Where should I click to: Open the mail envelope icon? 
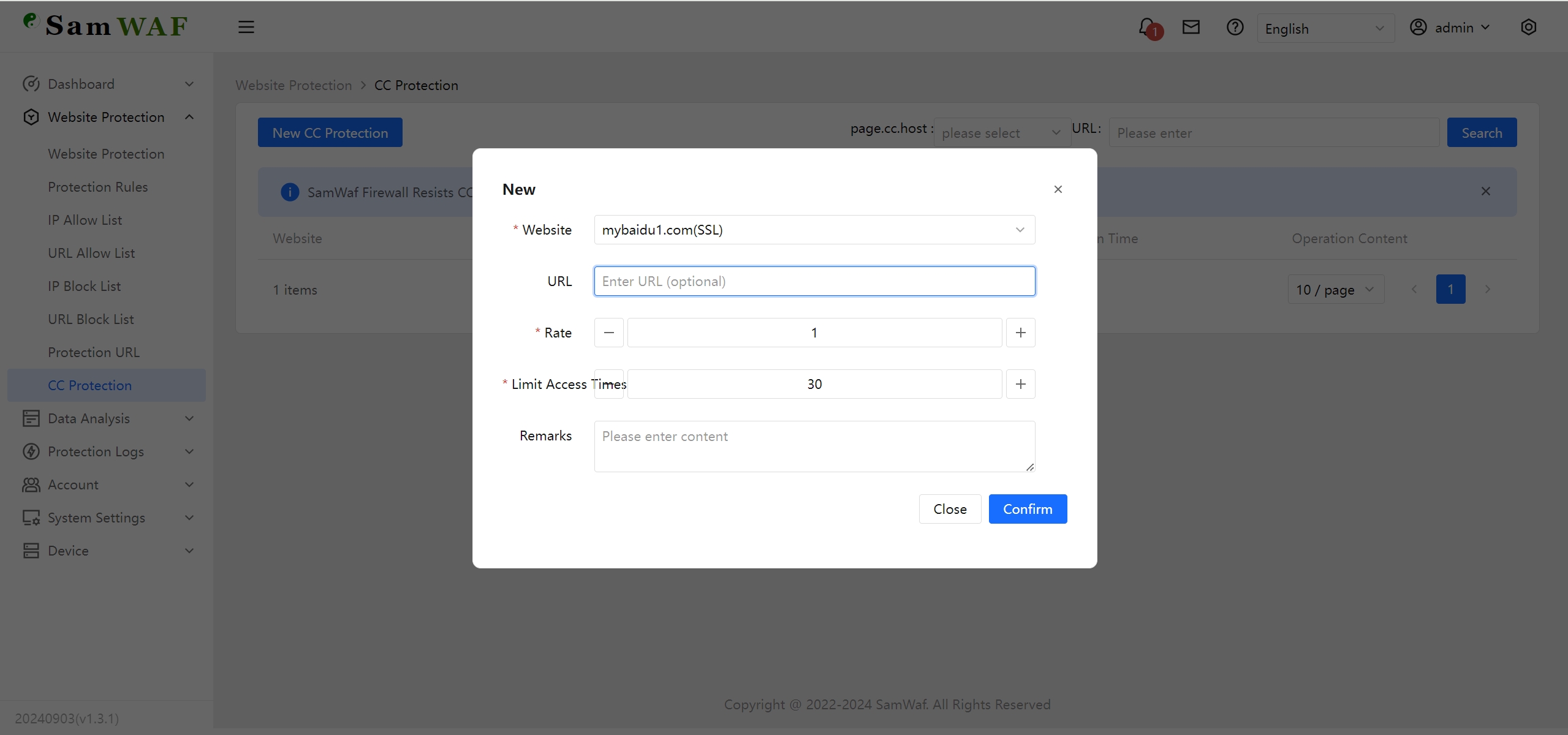1191,27
